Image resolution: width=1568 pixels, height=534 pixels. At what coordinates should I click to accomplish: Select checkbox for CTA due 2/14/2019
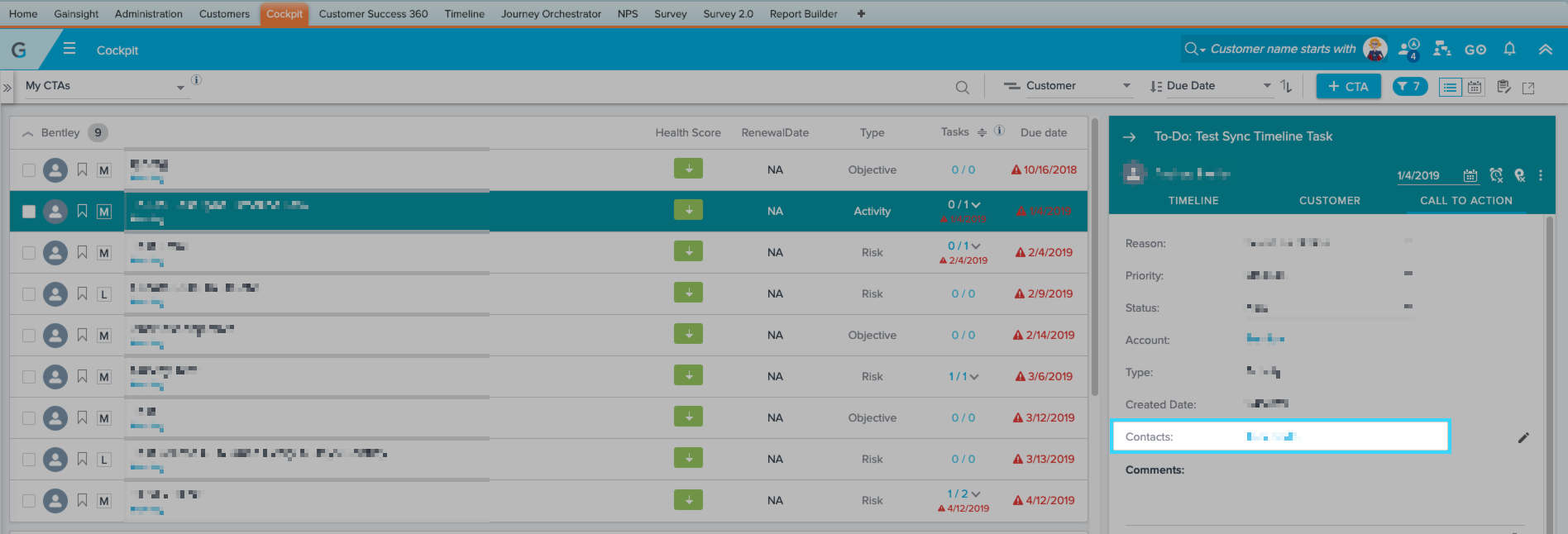29,336
